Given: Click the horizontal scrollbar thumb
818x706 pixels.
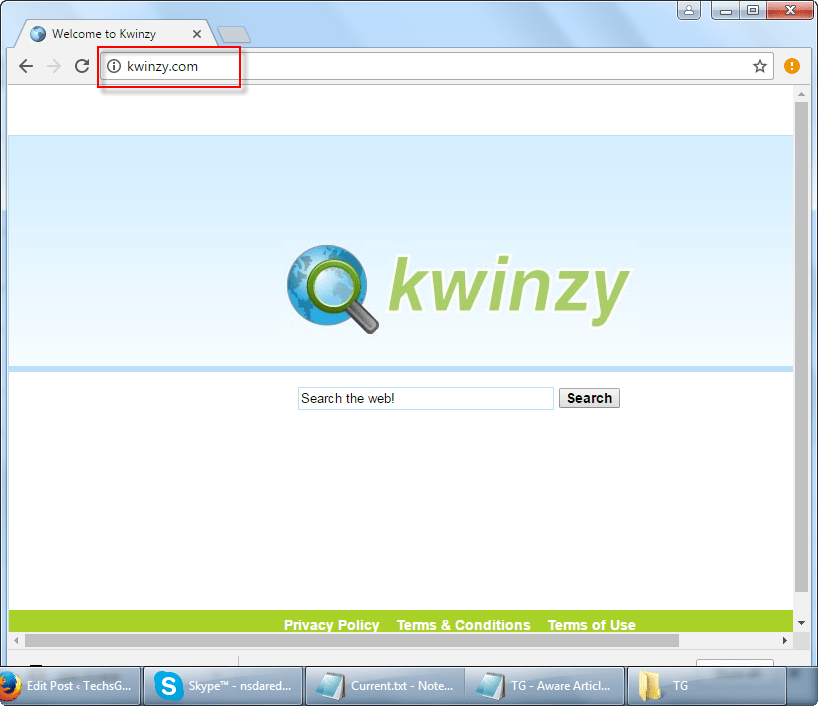Looking at the screenshot, I should tap(352, 640).
